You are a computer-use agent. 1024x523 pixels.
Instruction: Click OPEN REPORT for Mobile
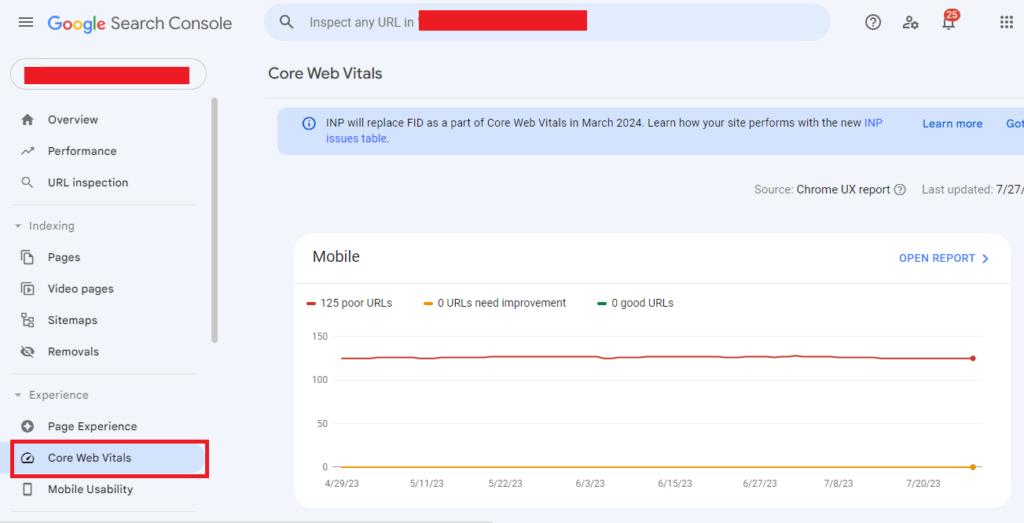(x=944, y=259)
